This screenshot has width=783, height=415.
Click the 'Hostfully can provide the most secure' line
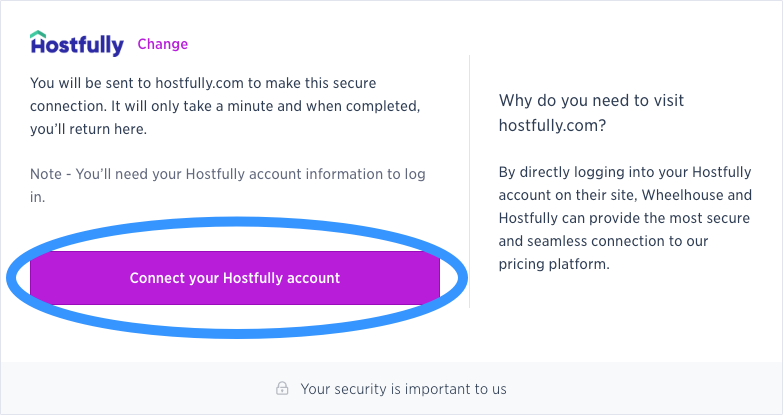coord(624,218)
